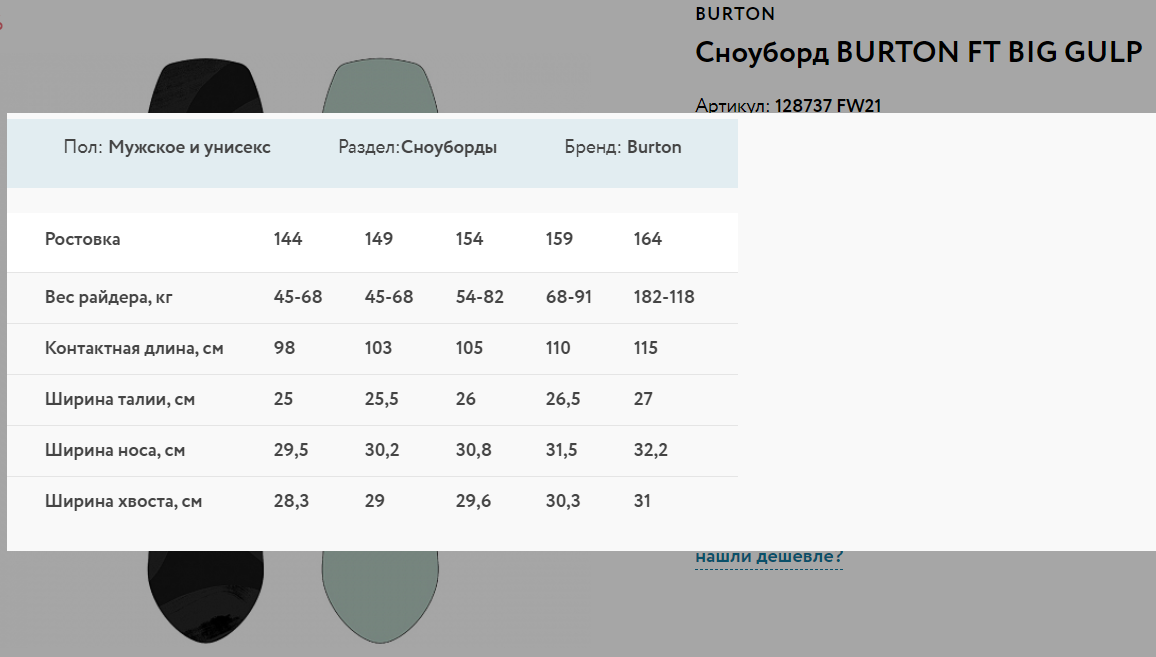The height and width of the screenshot is (657, 1156).
Task: Click contact length value '103'
Action: [x=378, y=348]
